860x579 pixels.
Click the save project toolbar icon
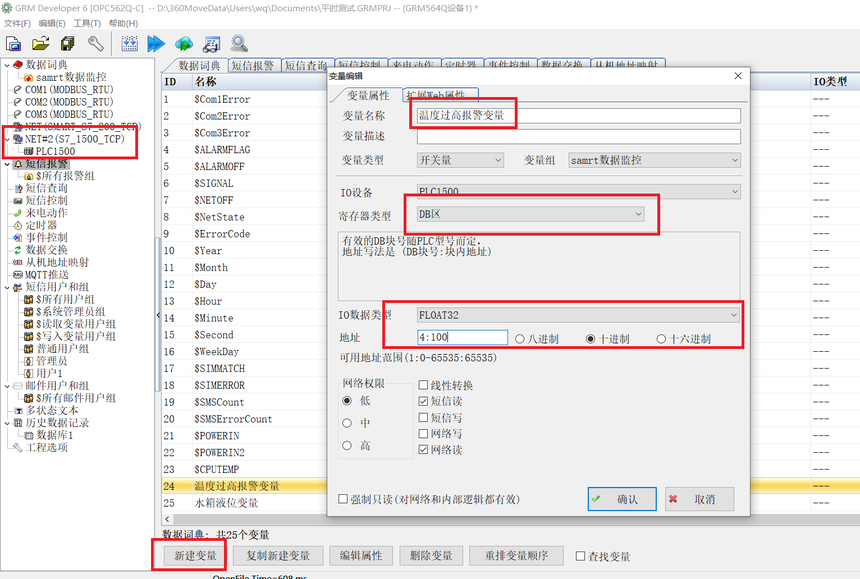coord(68,43)
